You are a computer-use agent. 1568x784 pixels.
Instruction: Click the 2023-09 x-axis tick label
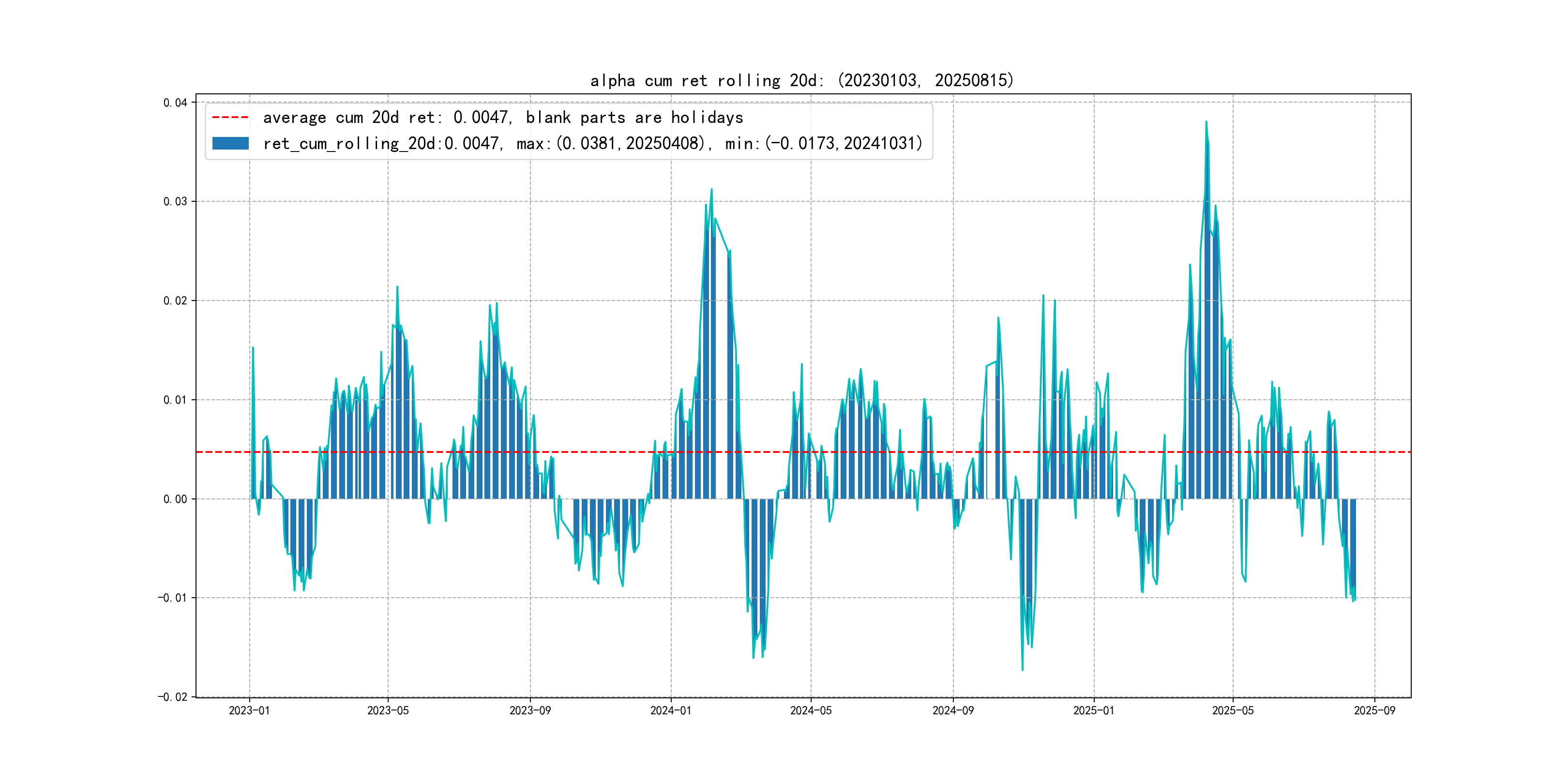point(529,710)
